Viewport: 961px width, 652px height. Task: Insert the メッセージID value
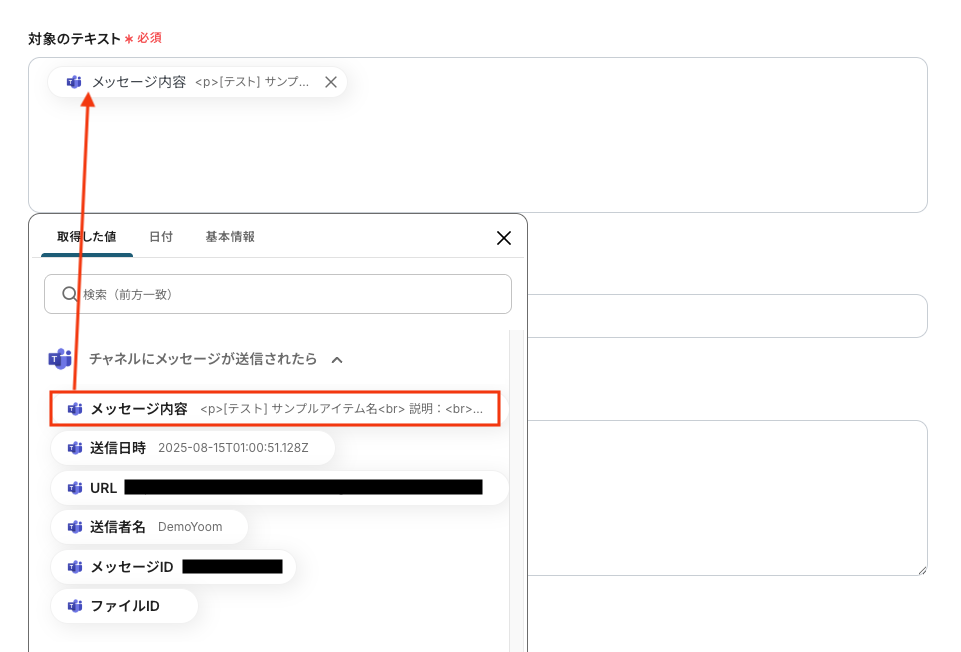(x=173, y=567)
